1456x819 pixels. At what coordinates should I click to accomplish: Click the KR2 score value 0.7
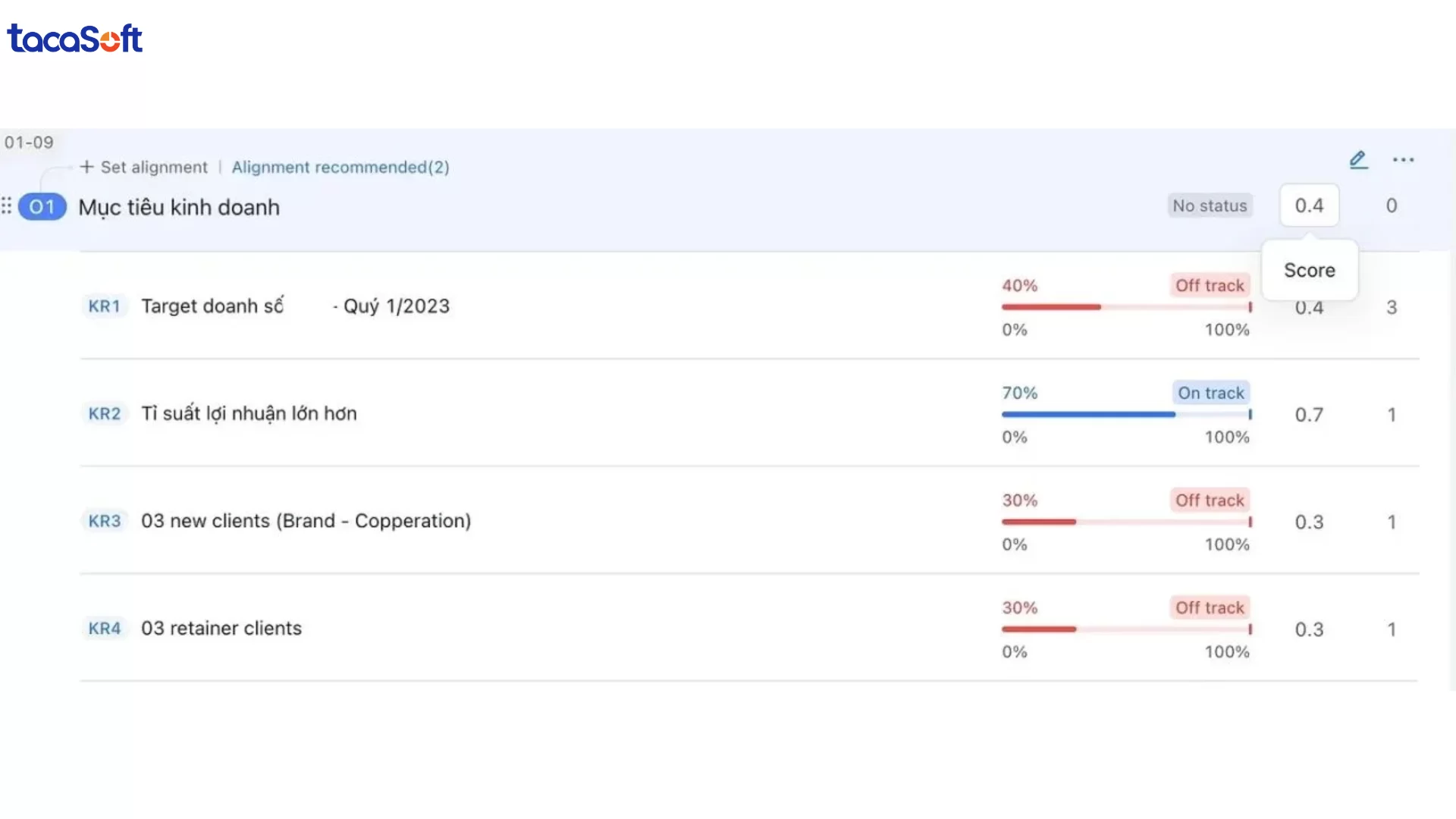pos(1309,415)
